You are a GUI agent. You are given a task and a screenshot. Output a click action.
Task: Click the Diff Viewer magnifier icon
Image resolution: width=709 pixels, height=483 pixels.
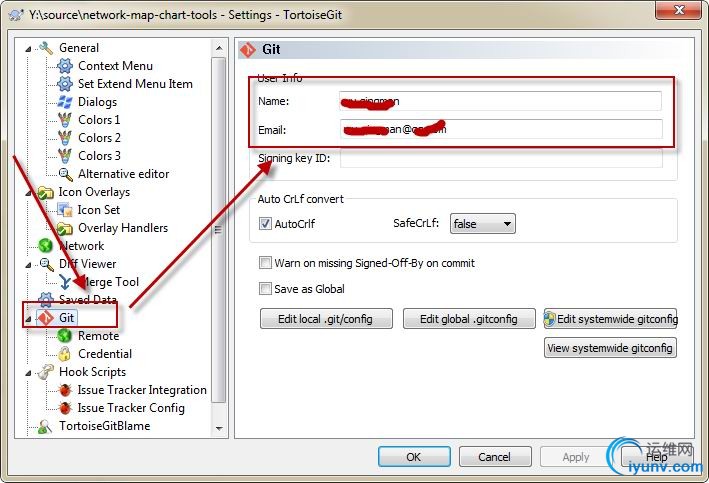click(x=46, y=264)
